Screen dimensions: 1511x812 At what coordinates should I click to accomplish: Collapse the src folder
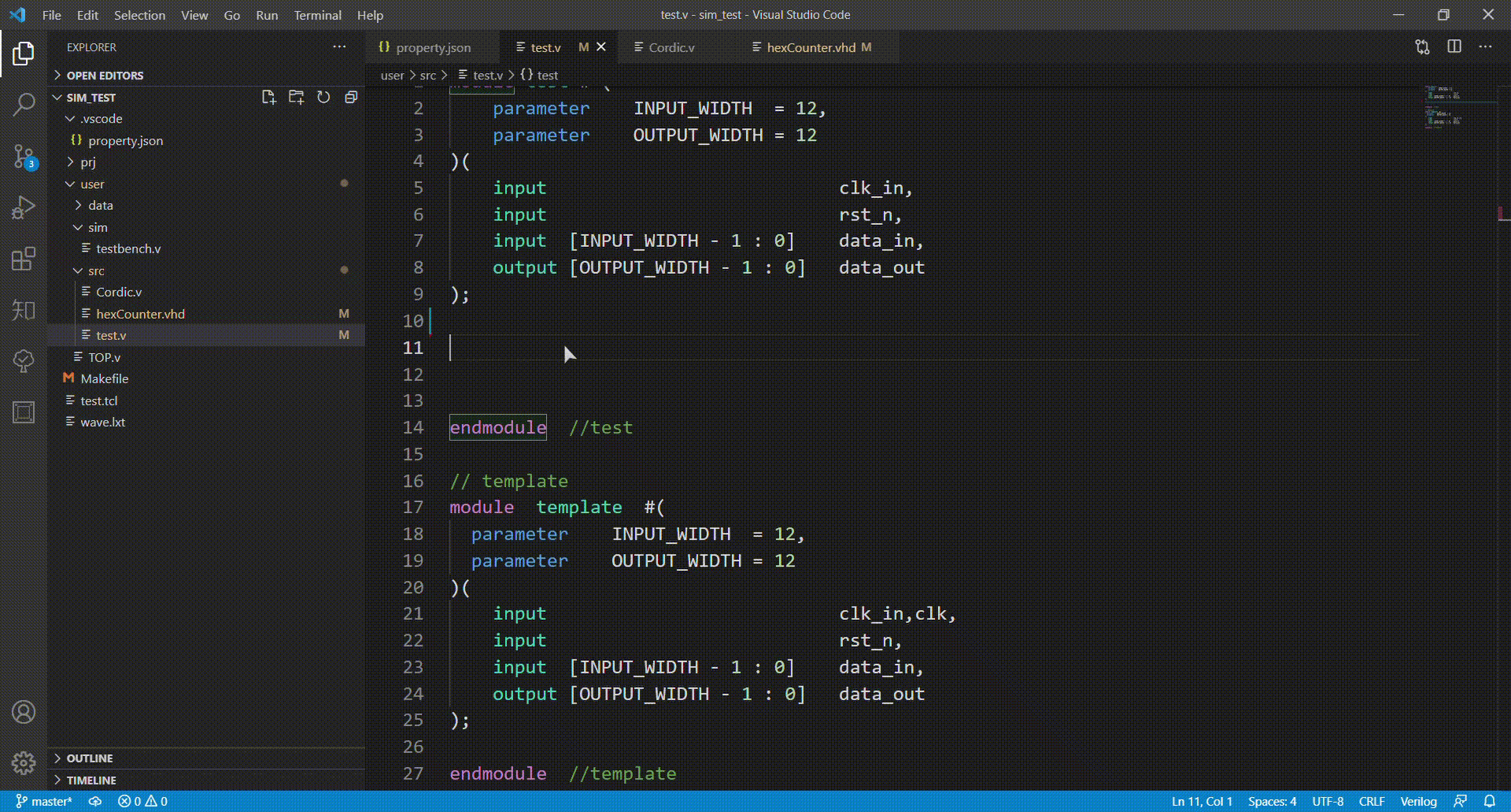click(x=206, y=271)
